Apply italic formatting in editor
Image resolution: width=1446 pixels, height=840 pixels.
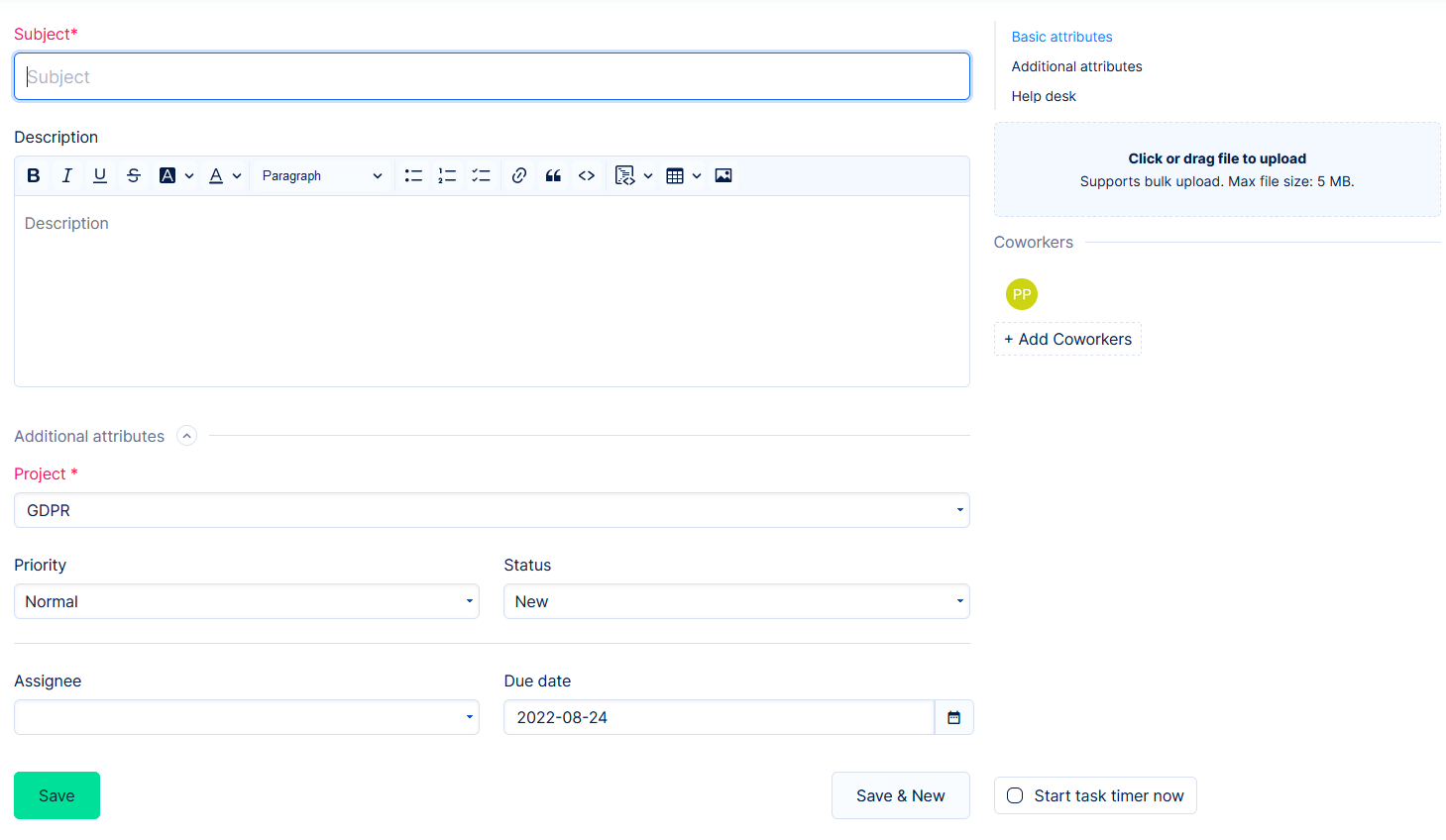pyautogui.click(x=66, y=175)
